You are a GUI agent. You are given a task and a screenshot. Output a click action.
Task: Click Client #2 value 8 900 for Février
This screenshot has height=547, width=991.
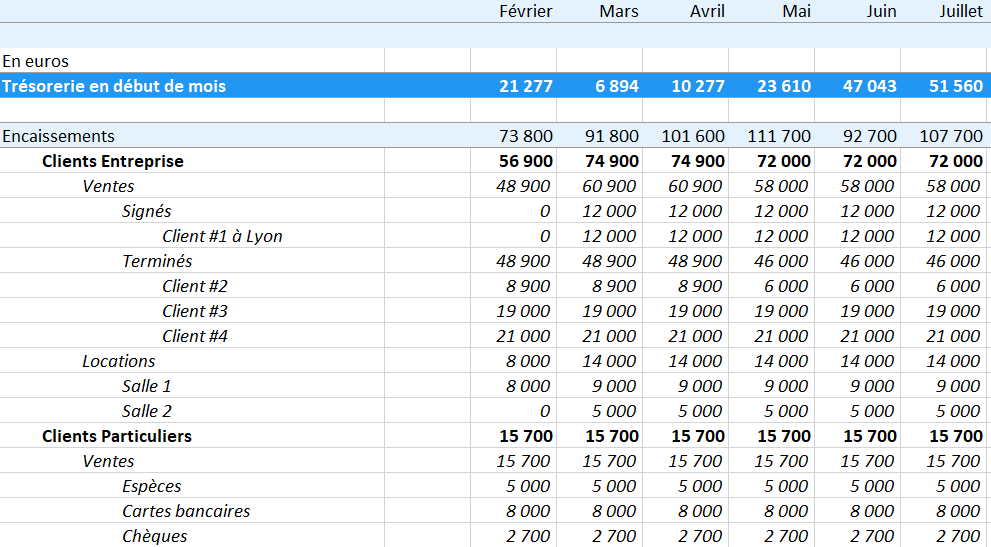click(528, 286)
